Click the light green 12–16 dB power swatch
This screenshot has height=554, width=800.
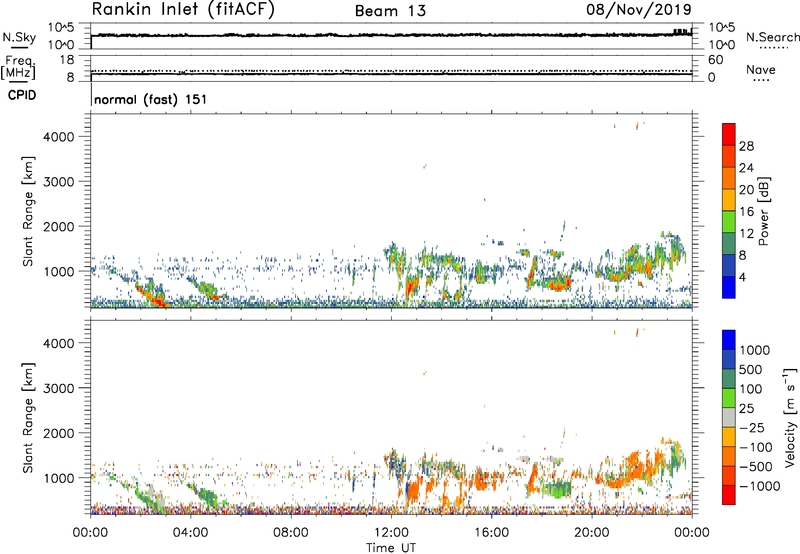click(x=729, y=221)
